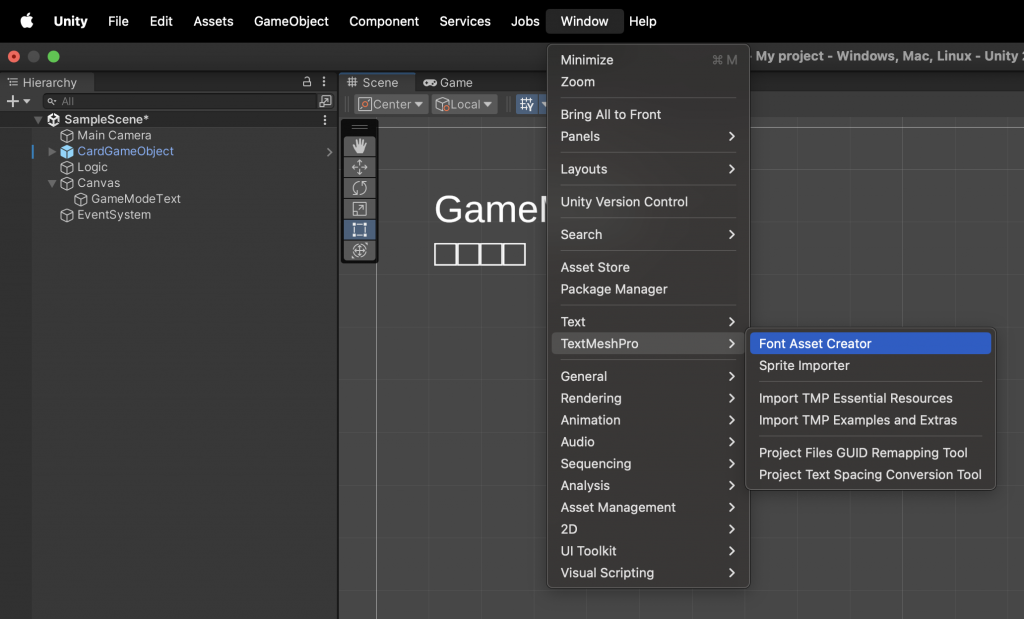Open the 2D submenu

pos(648,529)
